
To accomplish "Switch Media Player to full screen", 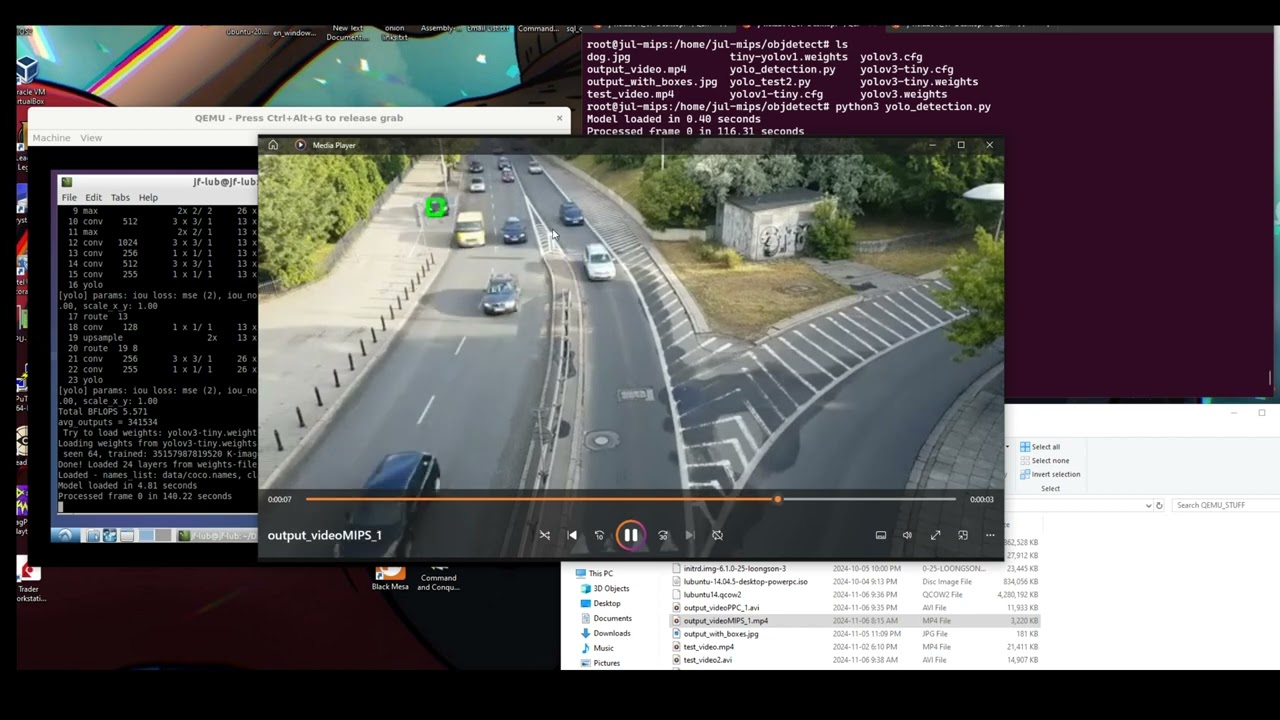I will click(x=935, y=535).
